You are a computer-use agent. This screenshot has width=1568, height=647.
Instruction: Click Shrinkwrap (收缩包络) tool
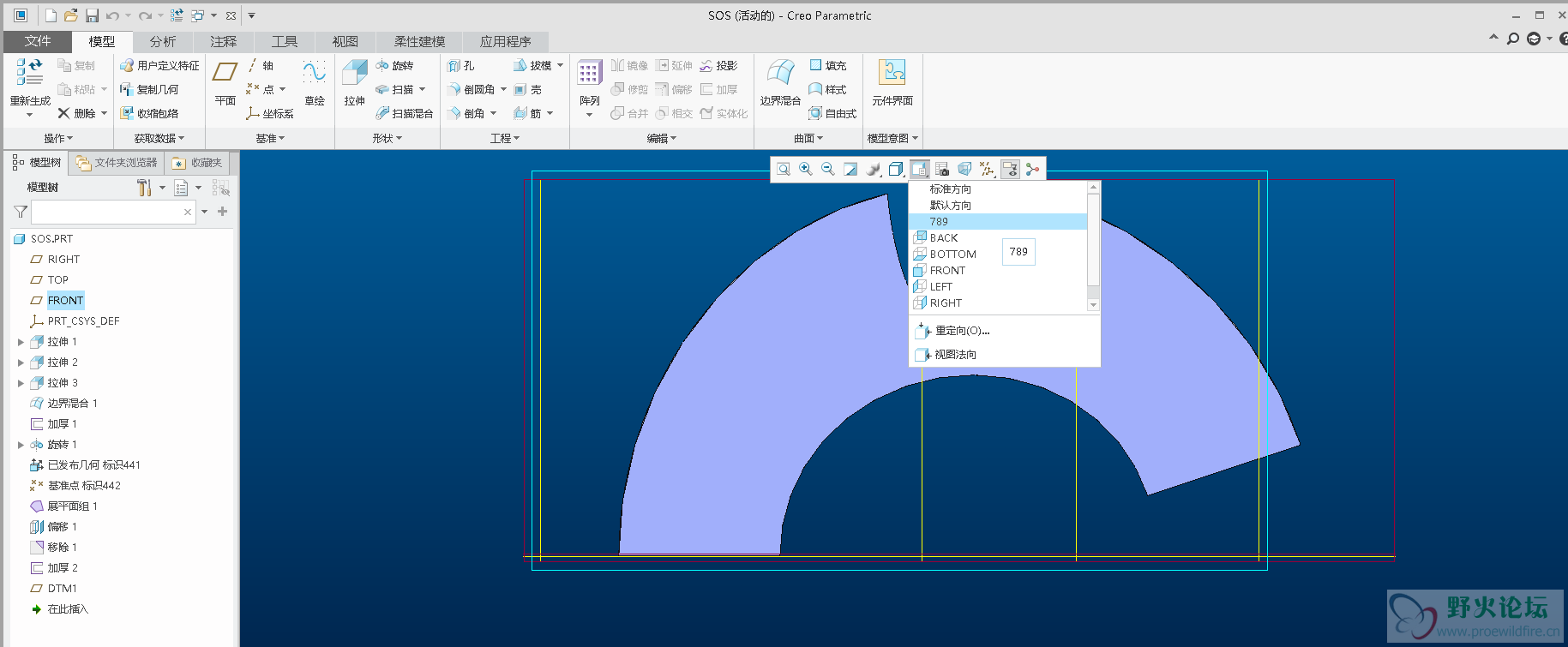click(x=149, y=113)
